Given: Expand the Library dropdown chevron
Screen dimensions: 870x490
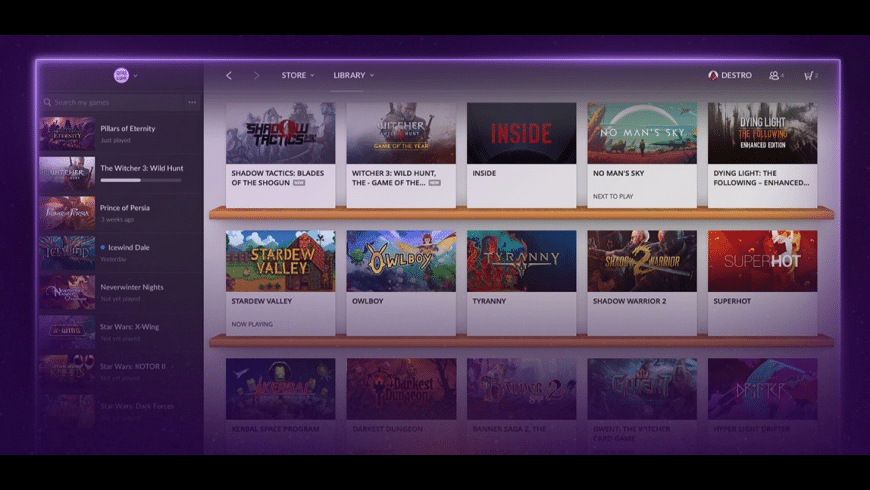Looking at the screenshot, I should click(372, 75).
